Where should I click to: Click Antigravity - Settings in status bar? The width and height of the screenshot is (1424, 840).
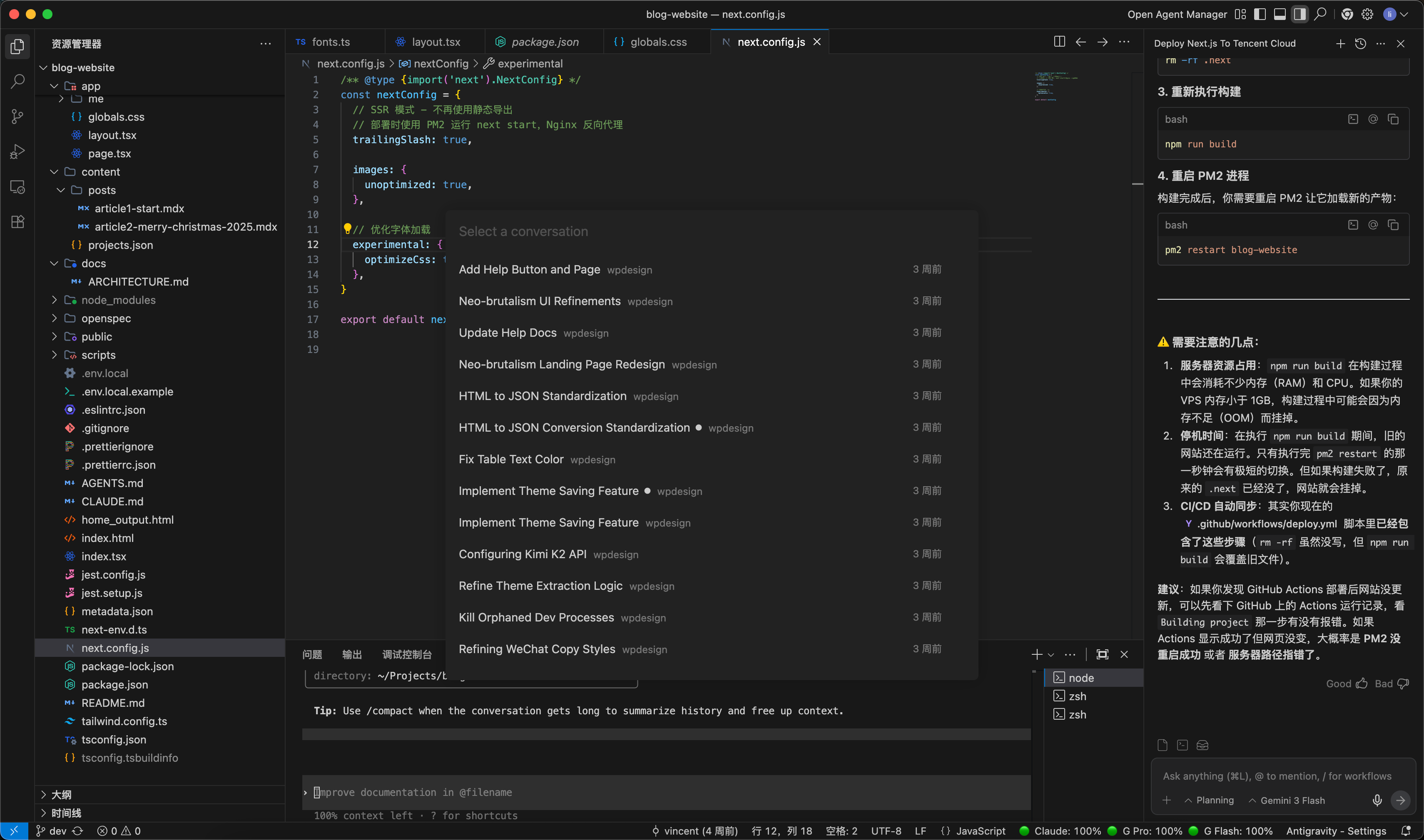[1336, 831]
